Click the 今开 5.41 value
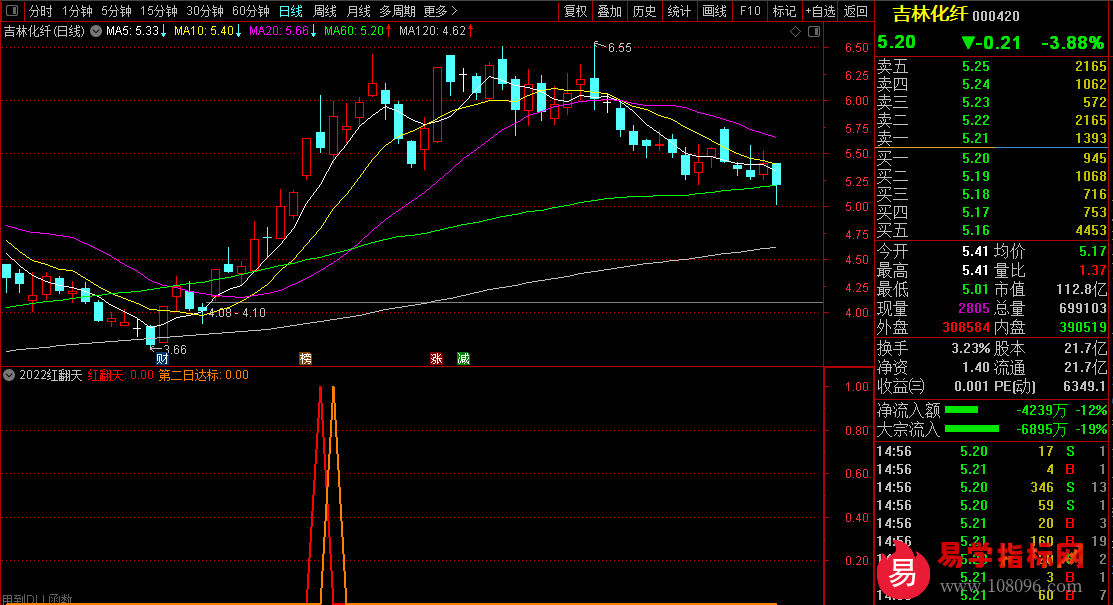The height and width of the screenshot is (605, 1113). pyautogui.click(x=975, y=251)
